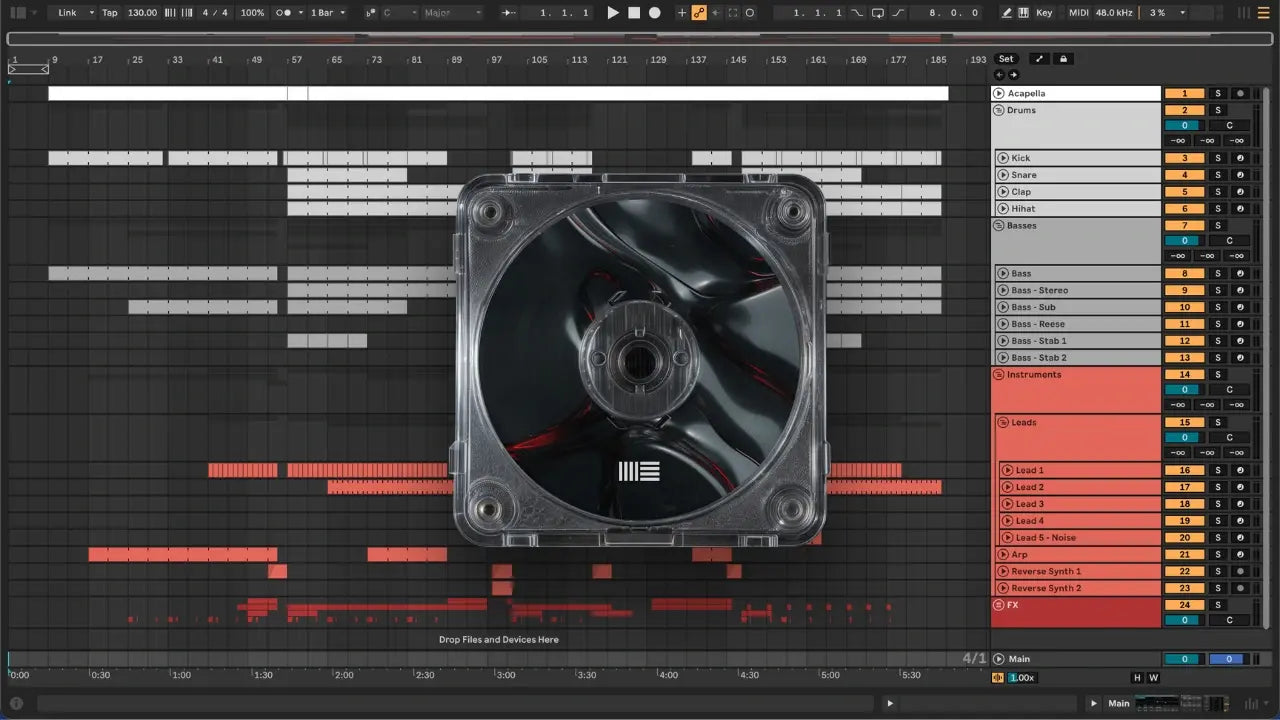The image size is (1280, 720).
Task: Unfold the Kick track
Action: click(1003, 158)
